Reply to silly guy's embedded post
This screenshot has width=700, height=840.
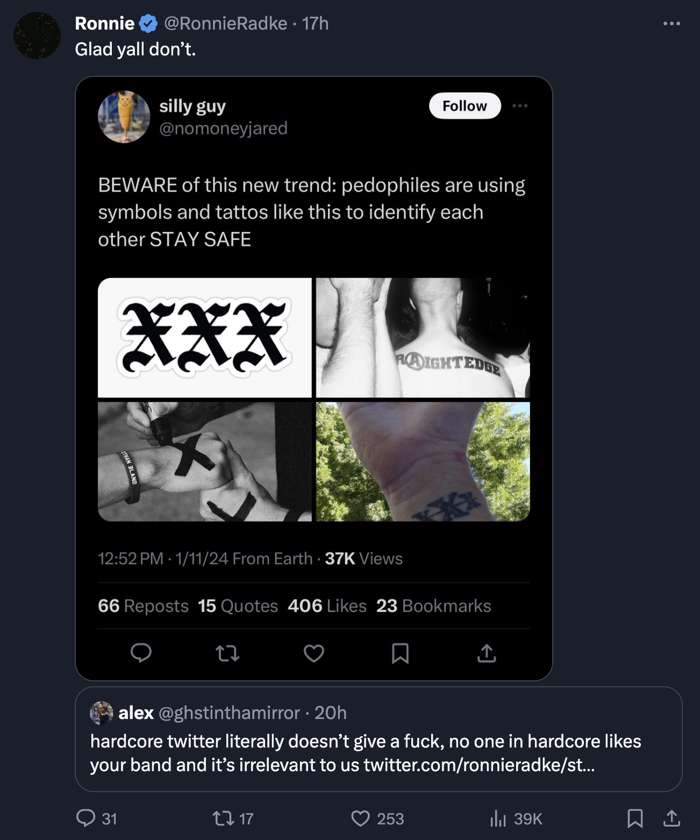click(142, 653)
